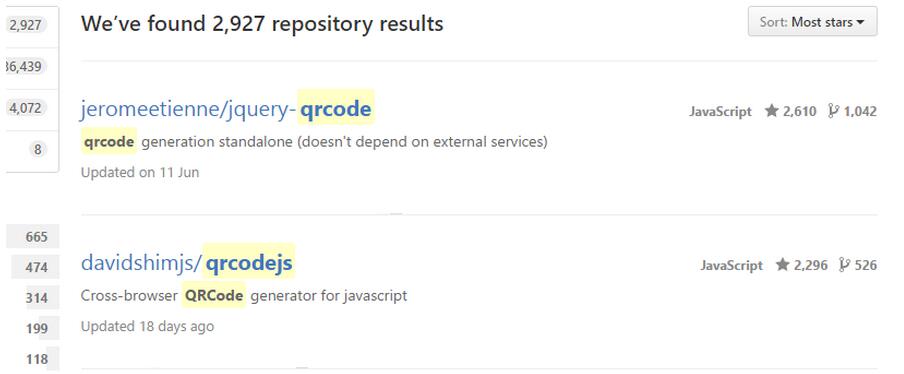
Task: Select the 2,927 count in sidebar
Action: tap(25, 25)
